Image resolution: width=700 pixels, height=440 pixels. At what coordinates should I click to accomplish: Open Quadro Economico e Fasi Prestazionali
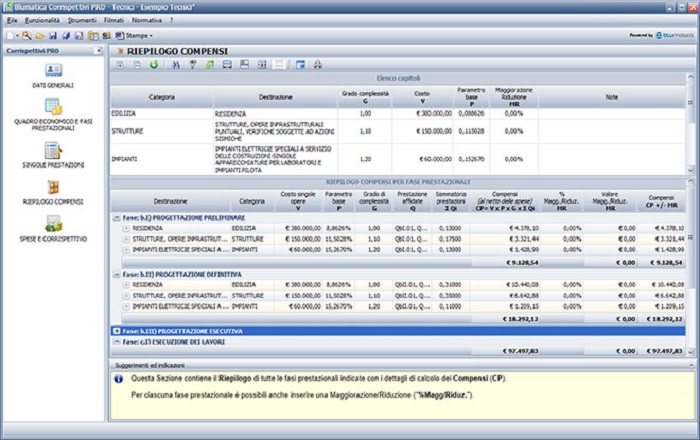click(54, 108)
